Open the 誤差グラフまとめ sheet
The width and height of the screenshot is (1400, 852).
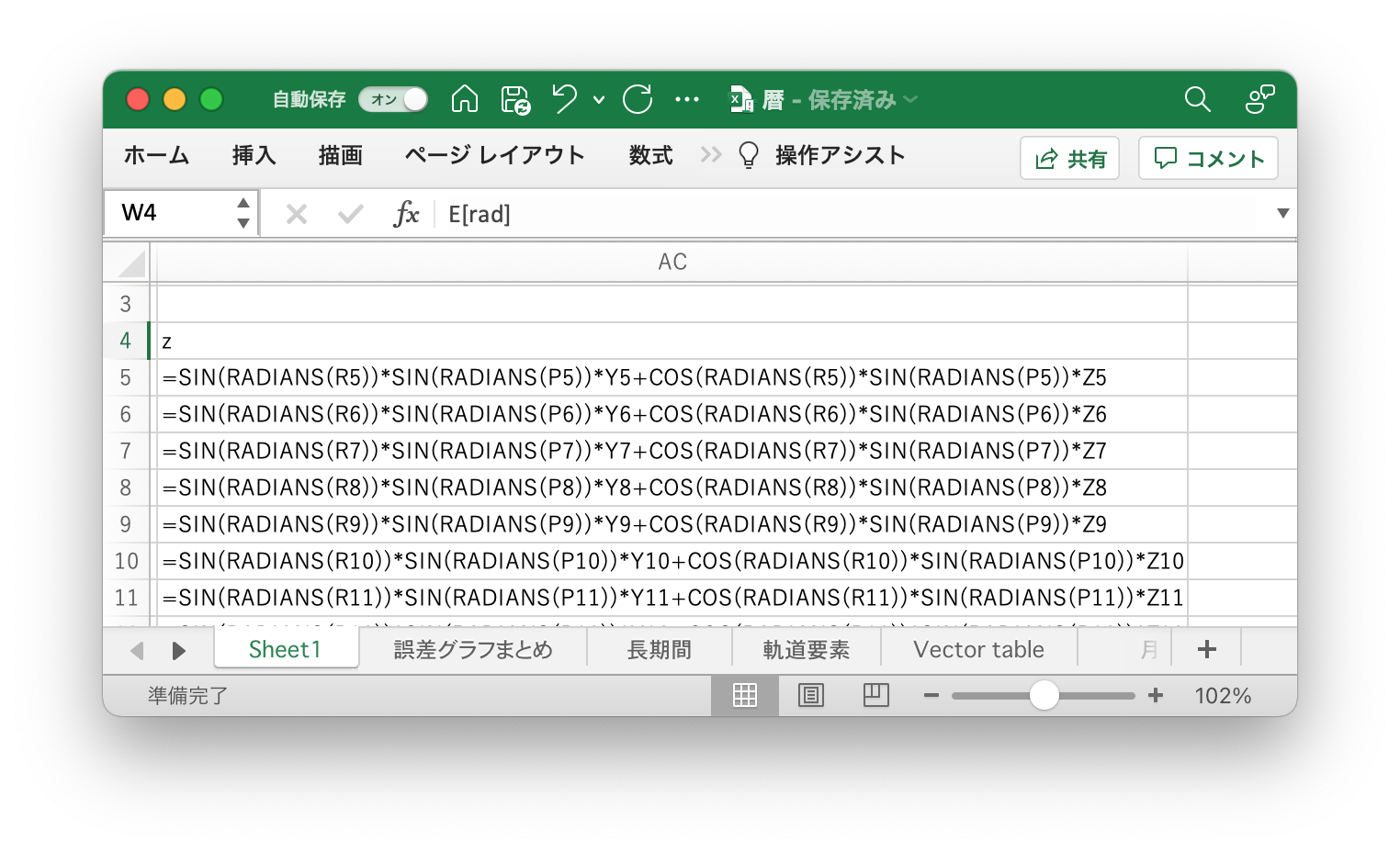(473, 649)
